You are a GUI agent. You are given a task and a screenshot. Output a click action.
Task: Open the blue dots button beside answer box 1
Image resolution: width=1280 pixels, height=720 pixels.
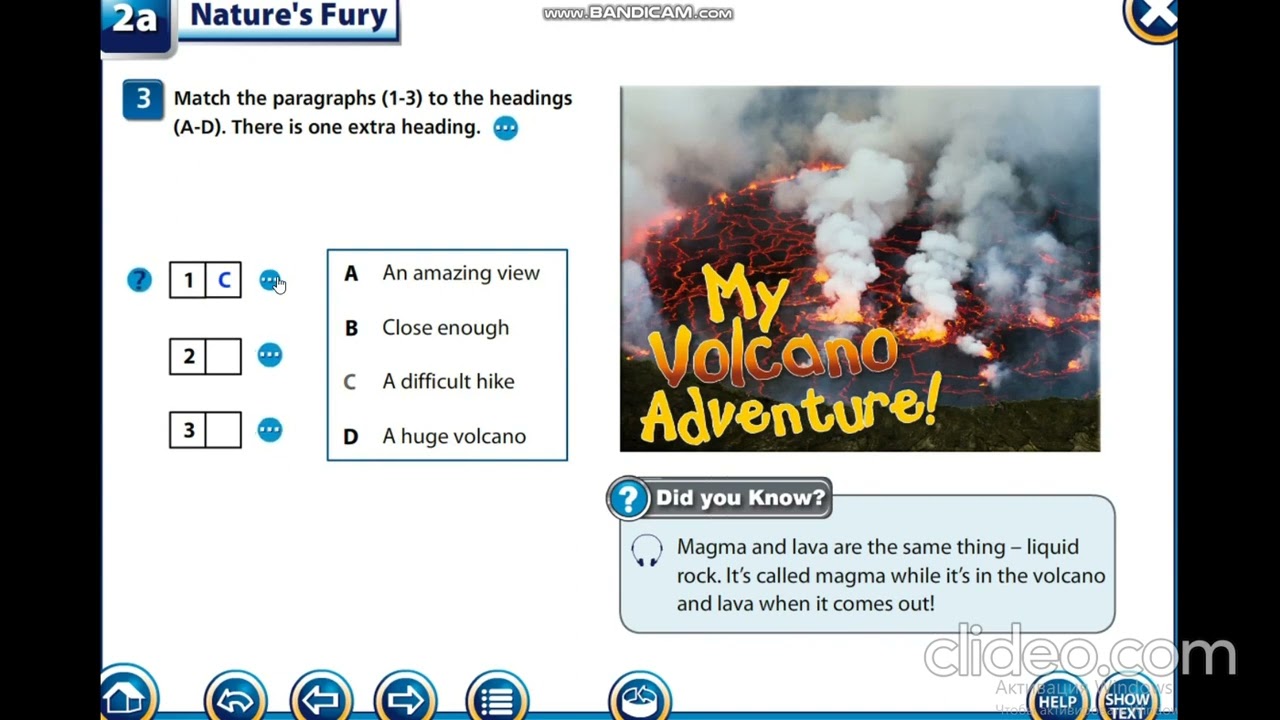(270, 281)
